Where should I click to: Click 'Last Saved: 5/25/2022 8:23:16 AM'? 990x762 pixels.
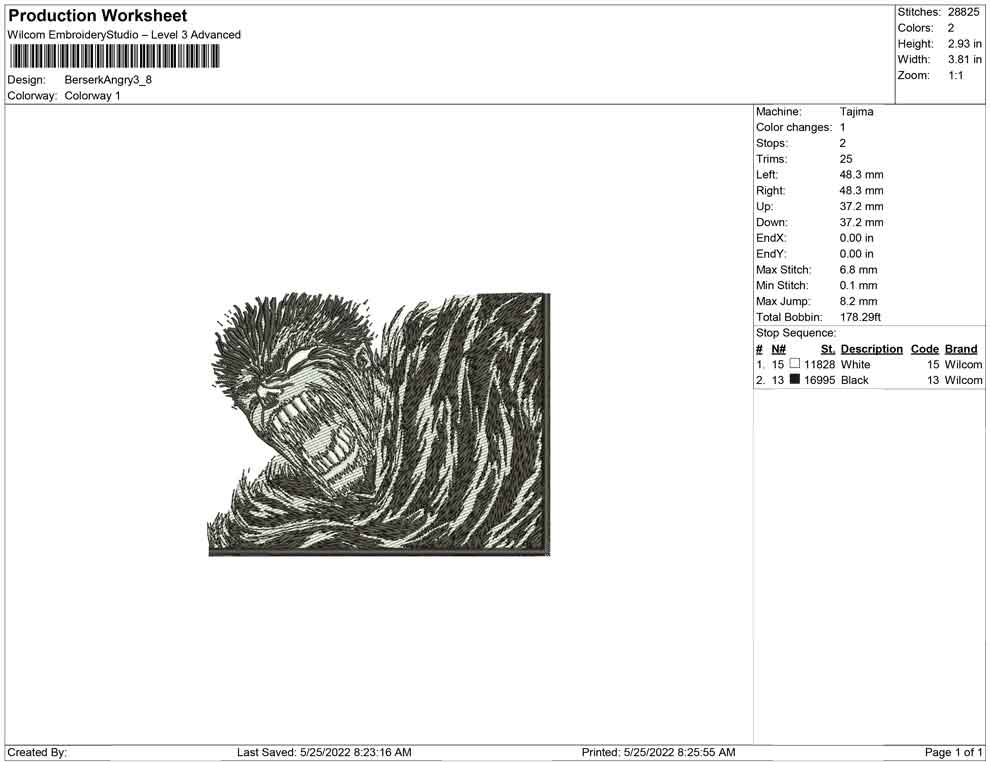pyautogui.click(x=324, y=752)
